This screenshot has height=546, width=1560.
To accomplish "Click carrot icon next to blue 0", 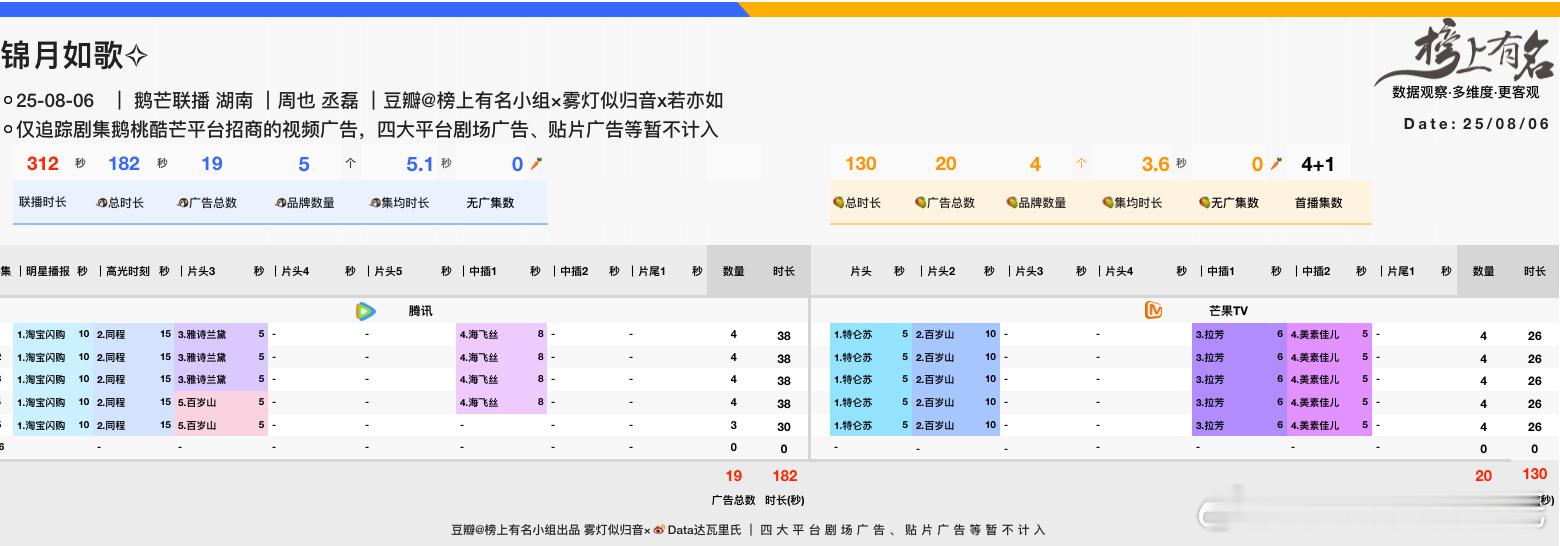I will pos(536,164).
